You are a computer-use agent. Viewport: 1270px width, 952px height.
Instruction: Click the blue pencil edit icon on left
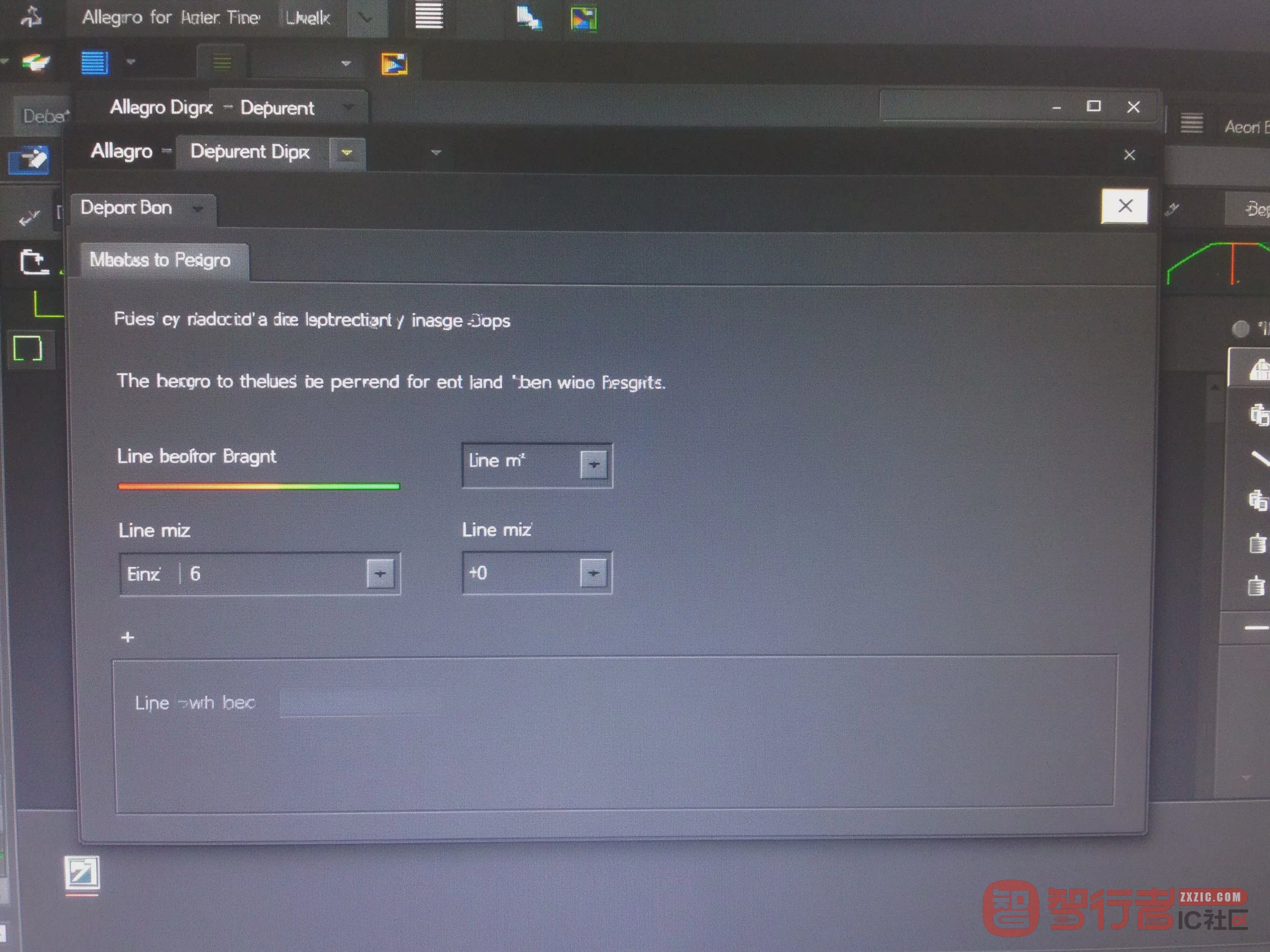pyautogui.click(x=30, y=159)
